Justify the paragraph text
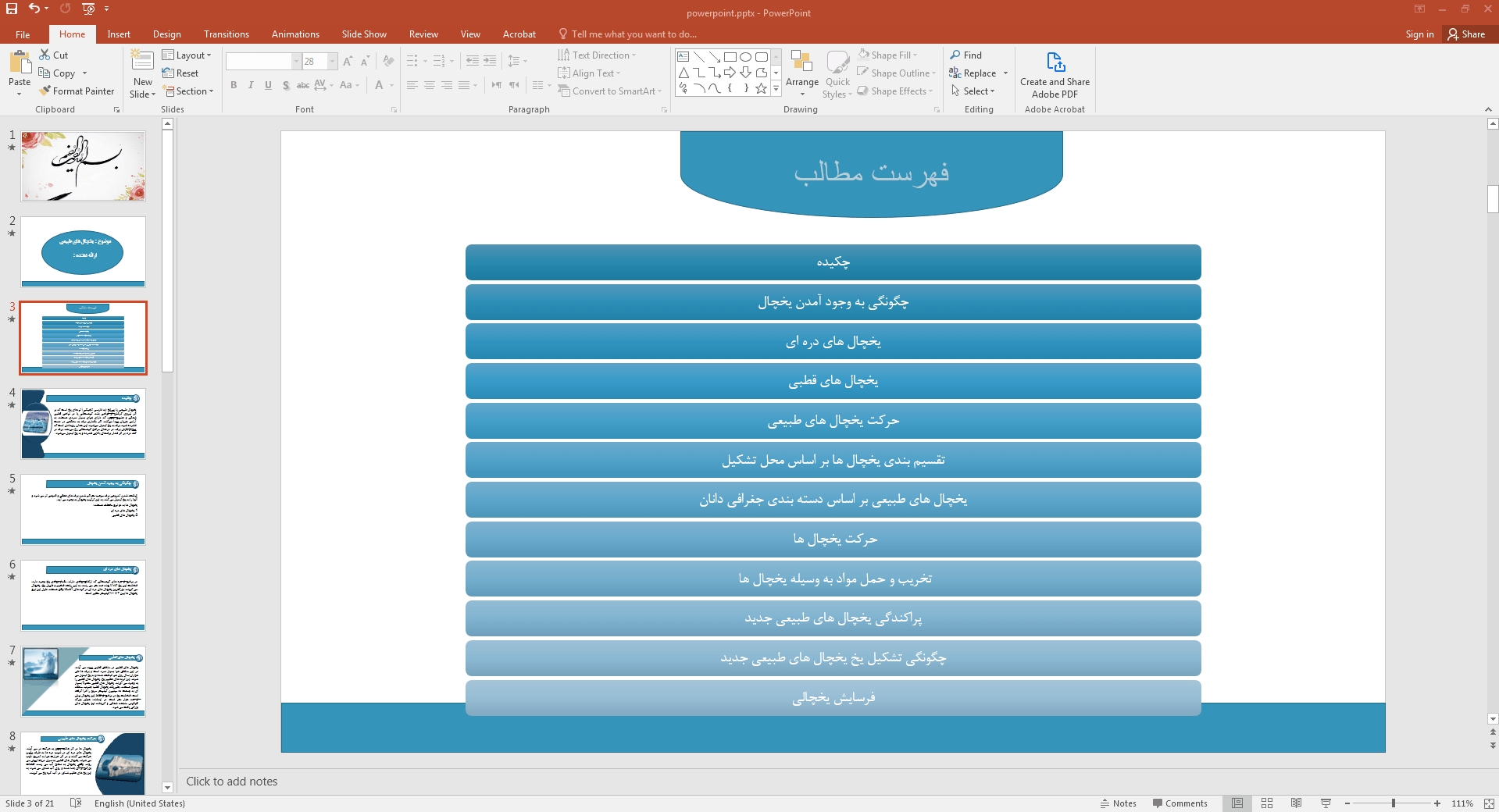Viewport: 1499px width, 812px height. [x=464, y=85]
